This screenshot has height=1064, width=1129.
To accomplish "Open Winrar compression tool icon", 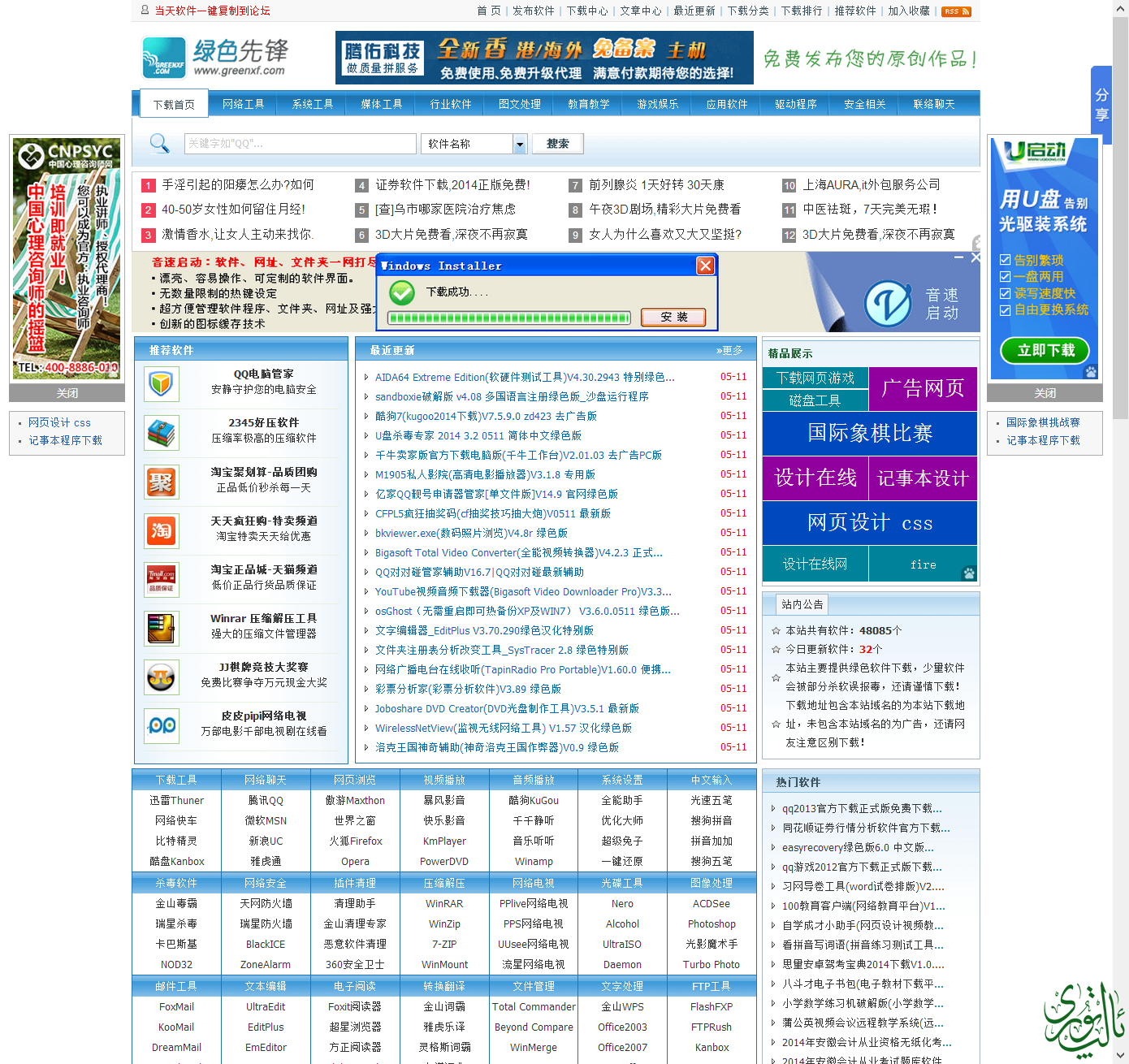I will 162,628.
